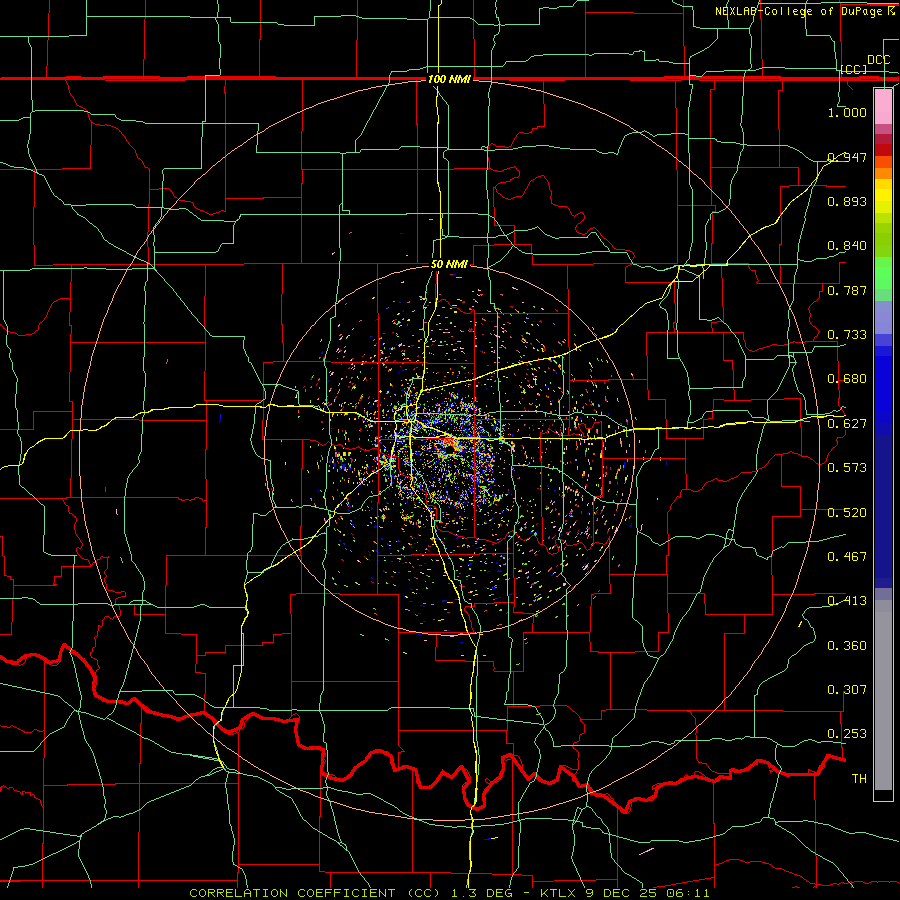Click the 0.627 legend value
Image resolution: width=900 pixels, height=900 pixels.
tap(847, 424)
